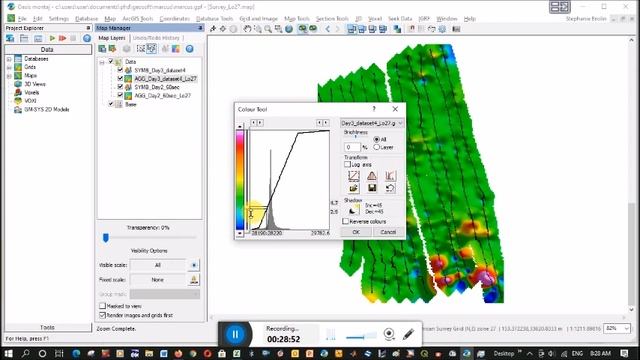640x360 pixels.
Task: Select 3D Views in Project Explorer
Action: tap(35, 84)
